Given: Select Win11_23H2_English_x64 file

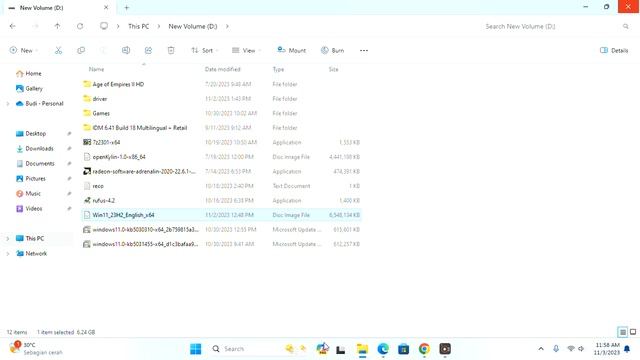Looking at the screenshot, I should click(x=221, y=215).
